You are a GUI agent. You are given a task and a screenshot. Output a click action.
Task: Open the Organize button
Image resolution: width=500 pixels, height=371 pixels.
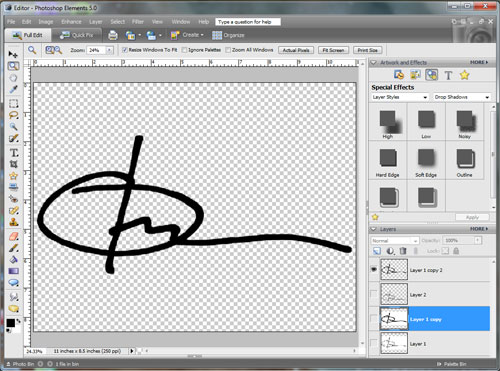tap(228, 35)
